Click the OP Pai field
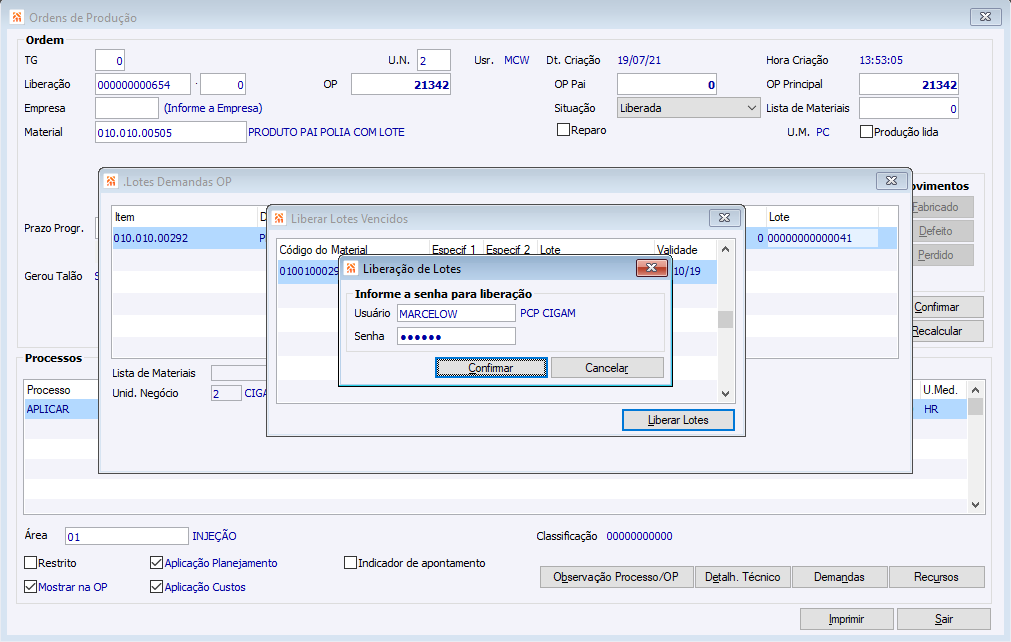The width and height of the screenshot is (1011, 642). tap(667, 84)
